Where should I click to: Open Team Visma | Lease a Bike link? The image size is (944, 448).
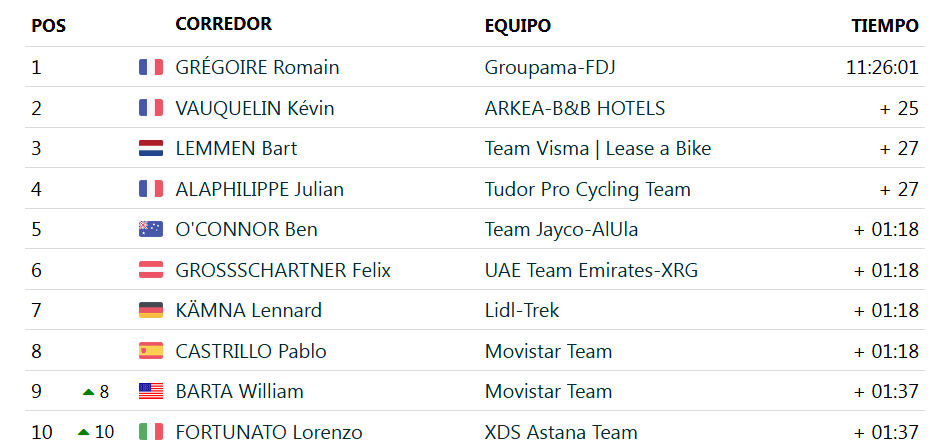point(598,149)
